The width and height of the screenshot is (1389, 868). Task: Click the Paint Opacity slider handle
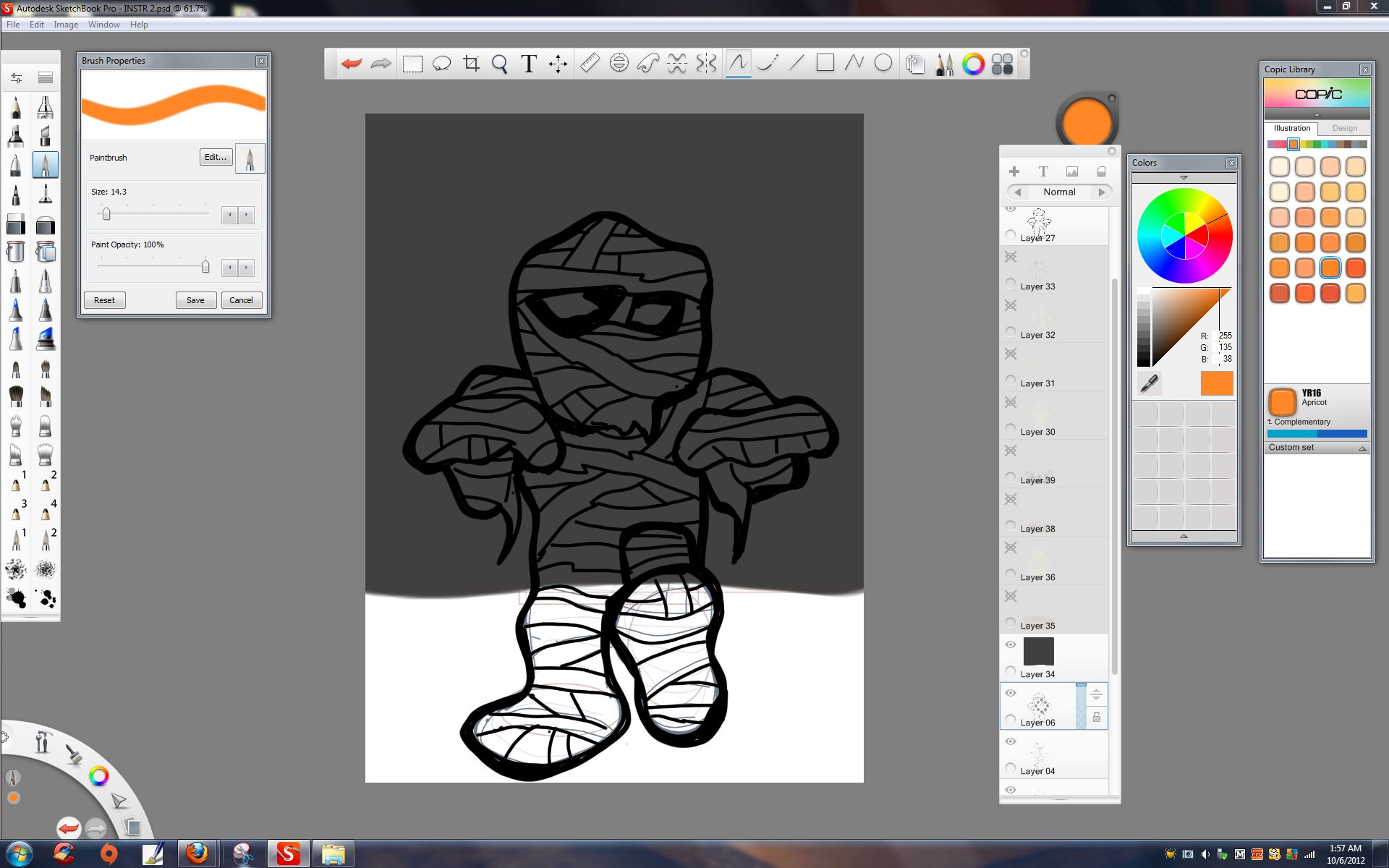click(x=205, y=267)
